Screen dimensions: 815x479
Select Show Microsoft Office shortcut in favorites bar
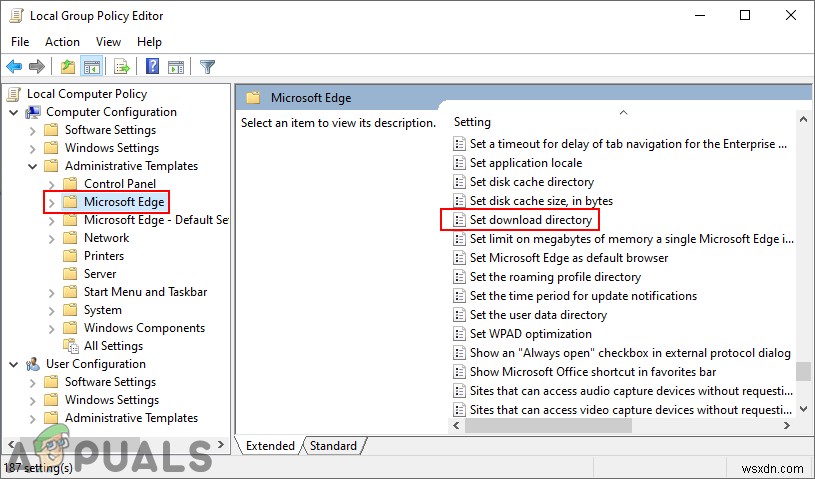point(593,371)
